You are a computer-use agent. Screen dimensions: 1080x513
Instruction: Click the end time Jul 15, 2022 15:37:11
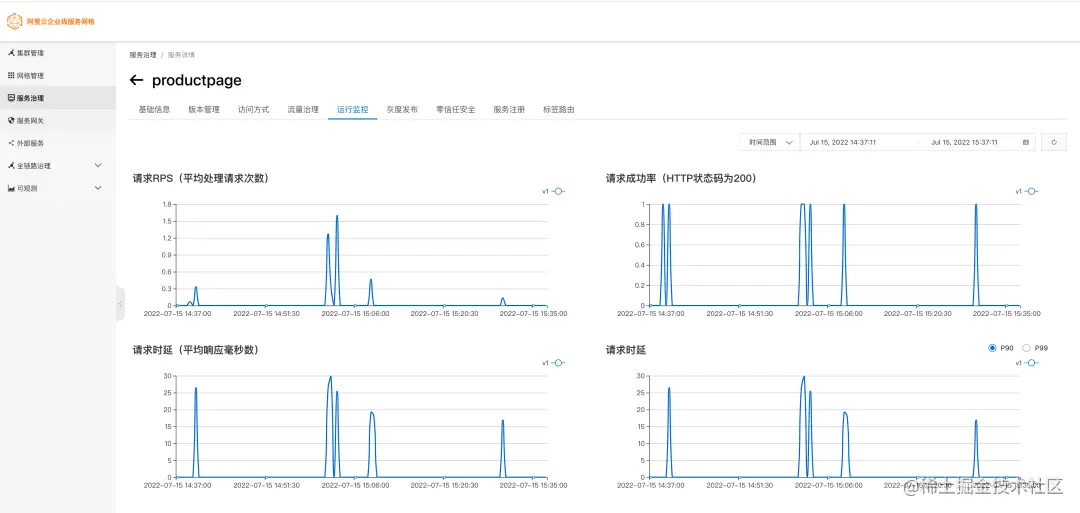pos(964,143)
